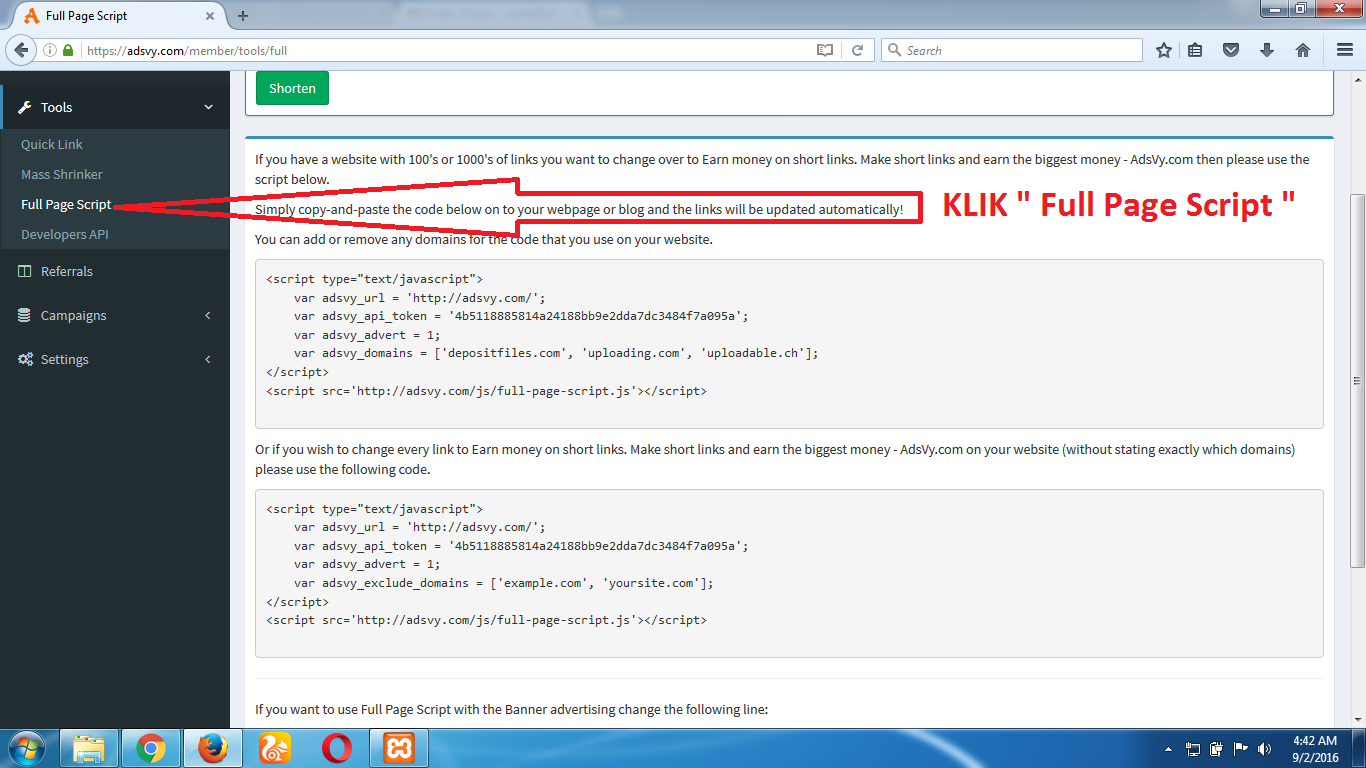
Task: Click the scrollbar down arrow
Action: 1357,719
